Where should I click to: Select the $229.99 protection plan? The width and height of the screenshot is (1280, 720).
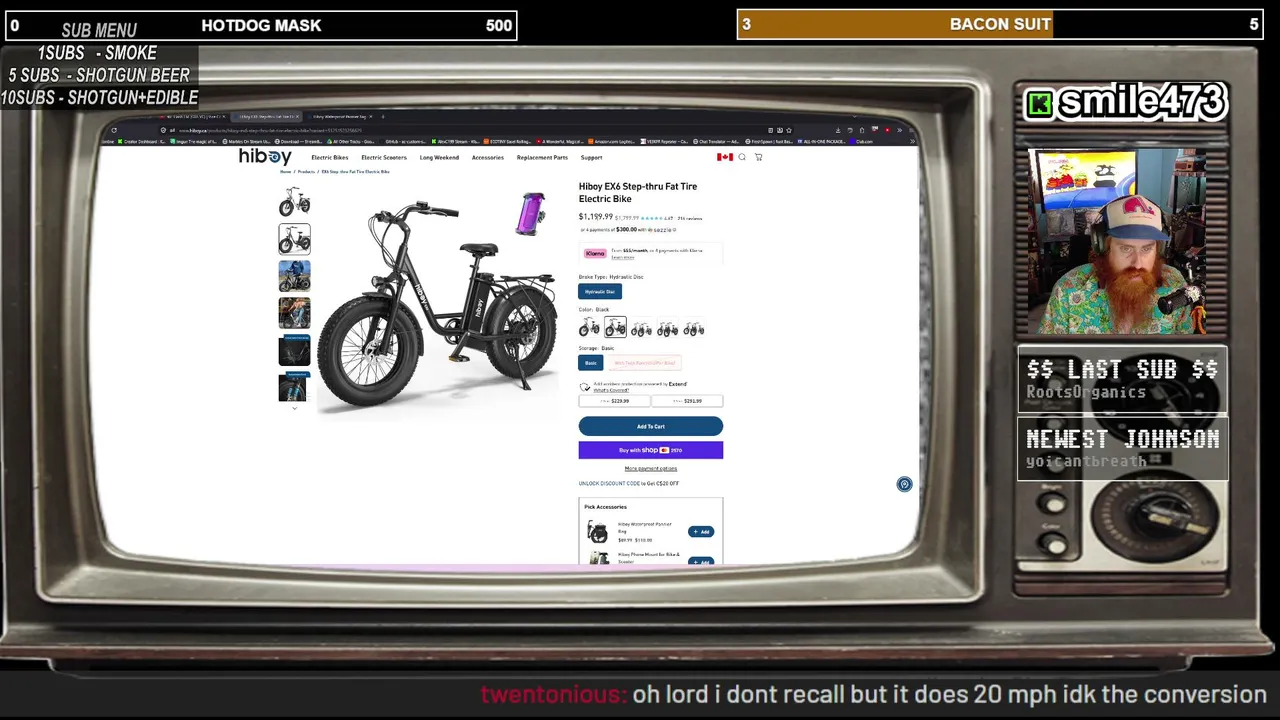click(x=614, y=401)
